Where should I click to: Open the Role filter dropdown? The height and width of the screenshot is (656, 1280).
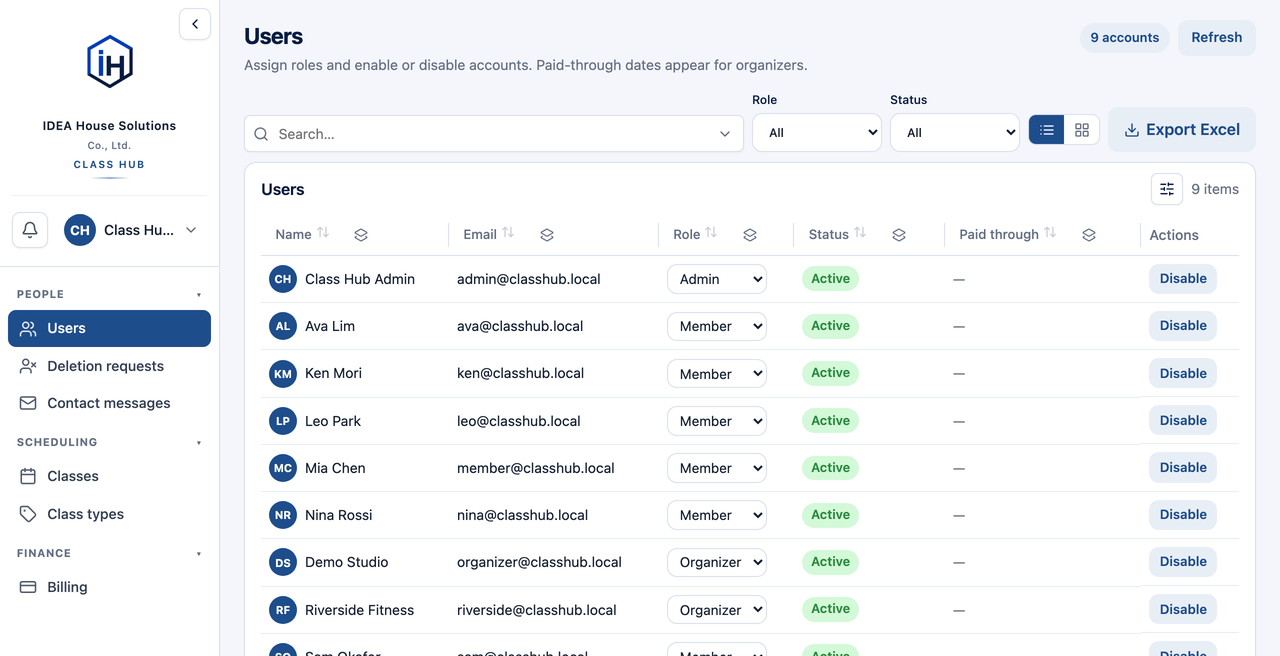[x=817, y=132]
